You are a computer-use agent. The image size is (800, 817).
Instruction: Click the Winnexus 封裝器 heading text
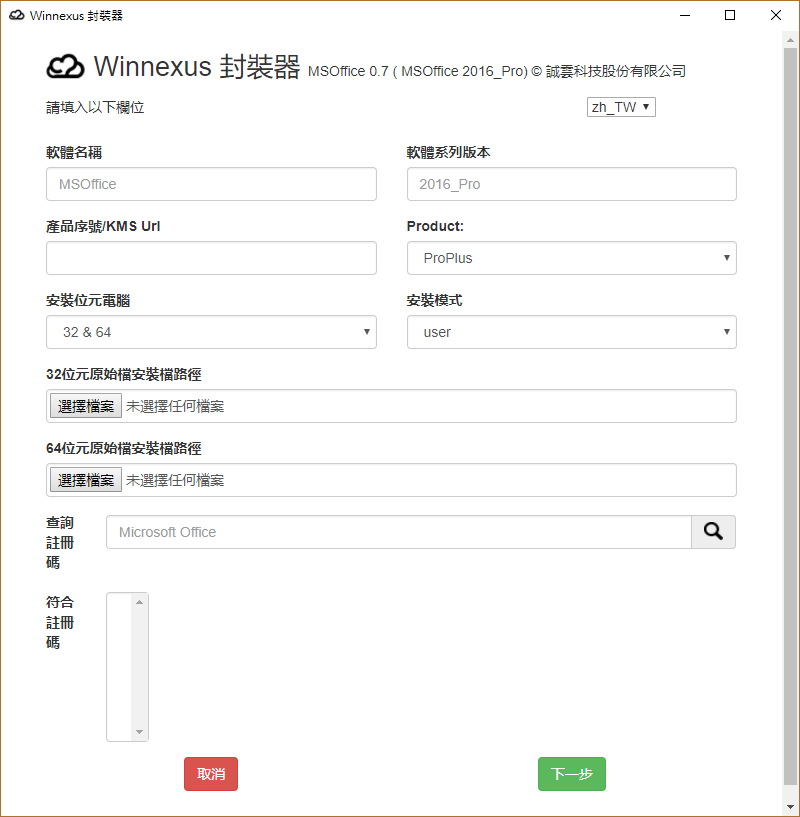(x=197, y=67)
